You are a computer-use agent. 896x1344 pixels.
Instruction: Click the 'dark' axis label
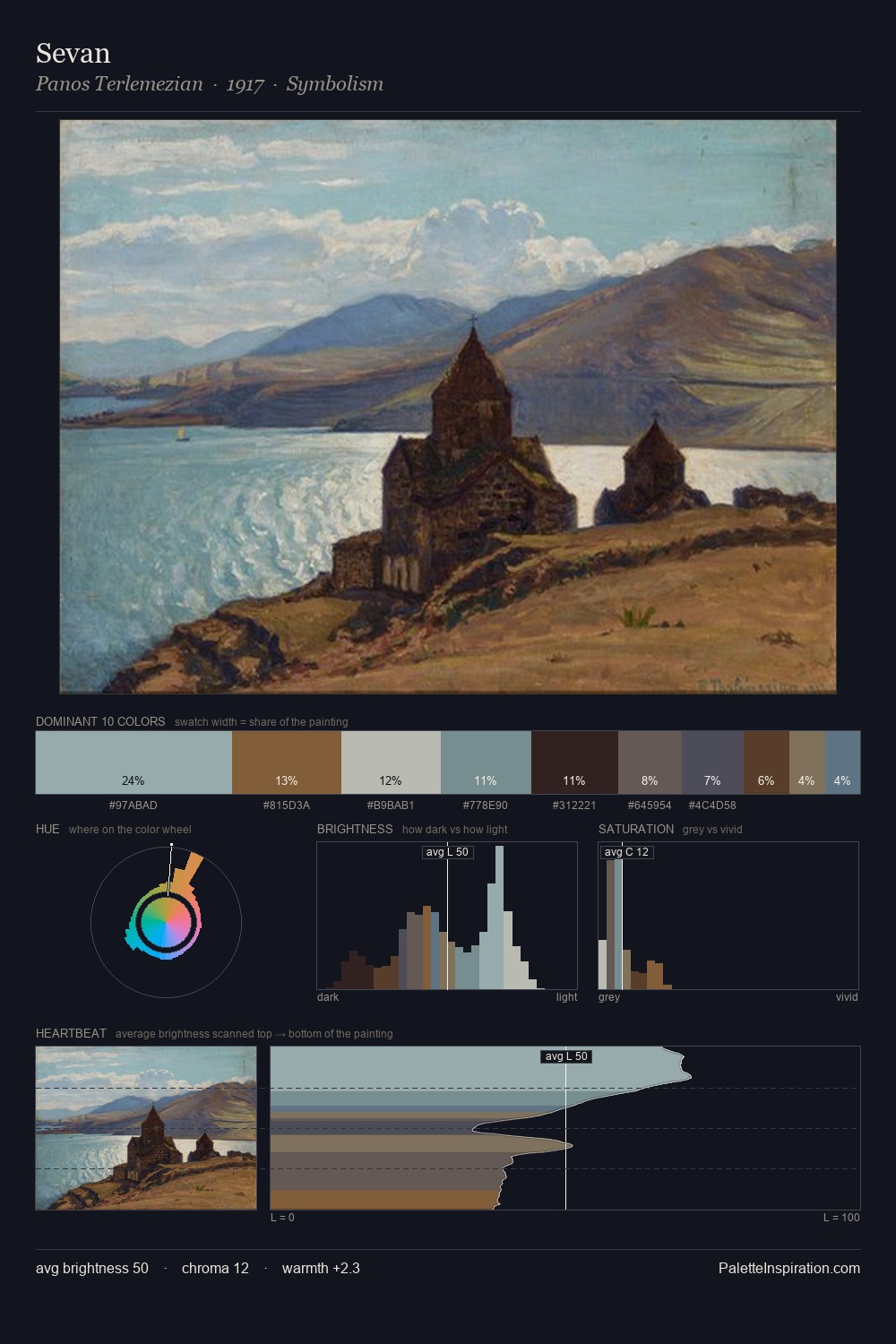click(x=328, y=997)
